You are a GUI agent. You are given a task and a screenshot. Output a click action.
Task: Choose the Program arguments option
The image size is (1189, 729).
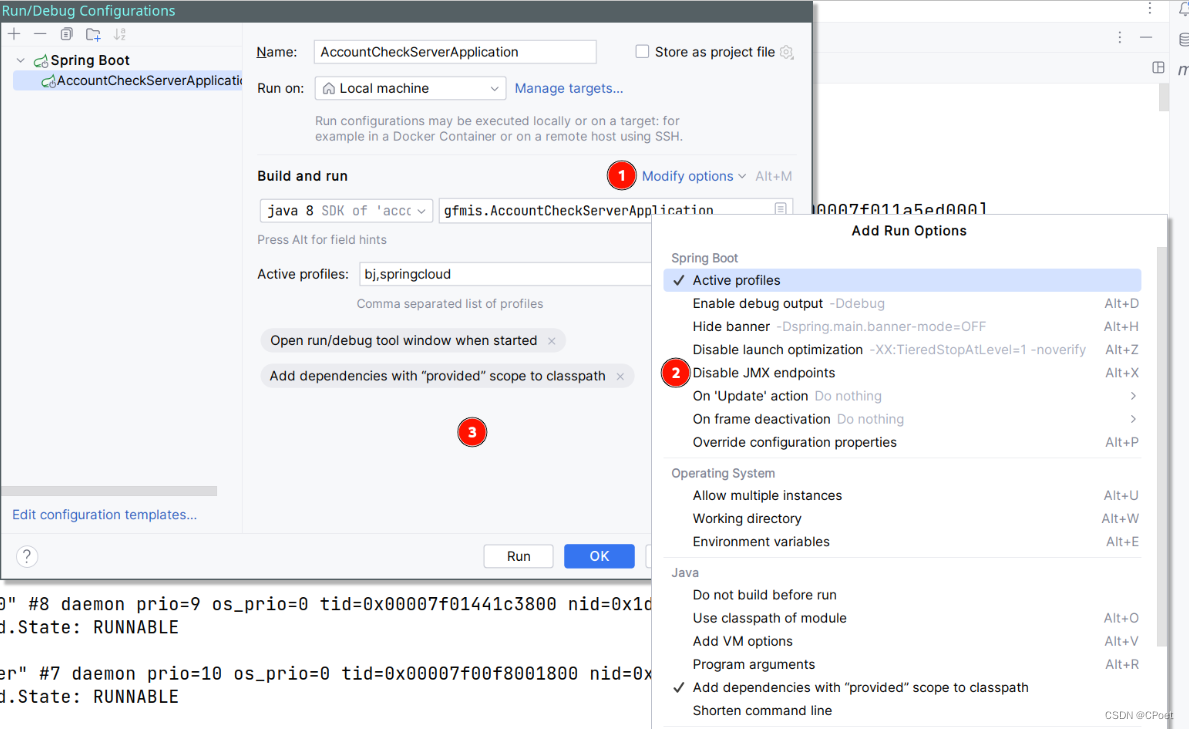(902, 665)
